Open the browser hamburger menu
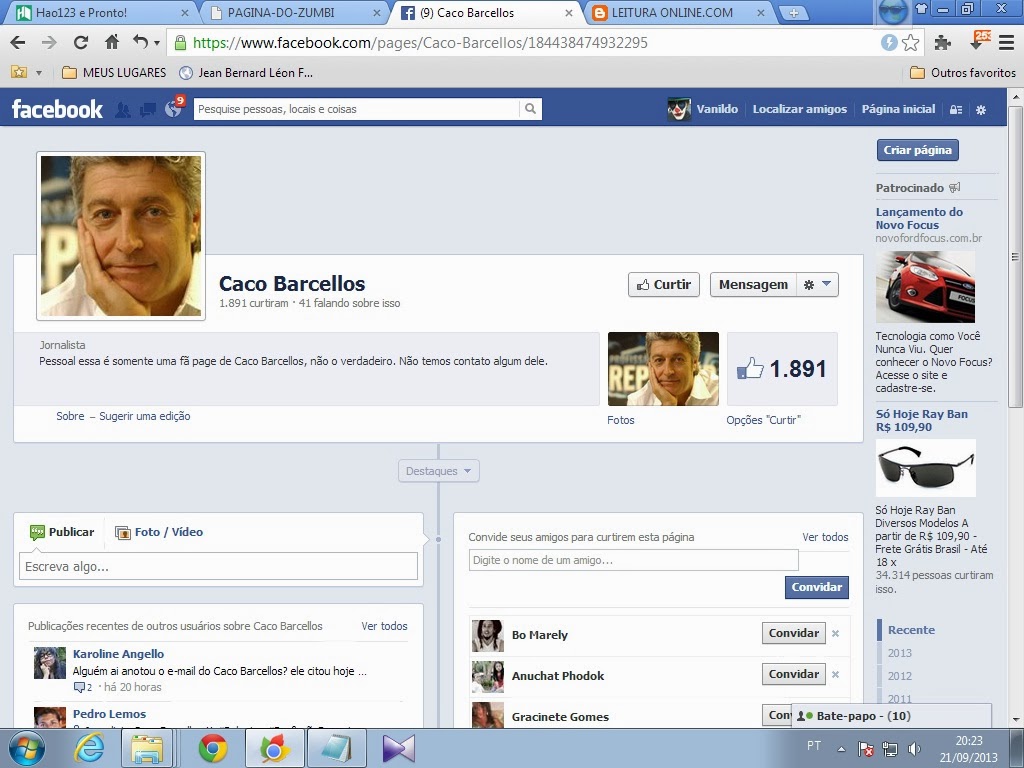The image size is (1024, 768). [1006, 43]
